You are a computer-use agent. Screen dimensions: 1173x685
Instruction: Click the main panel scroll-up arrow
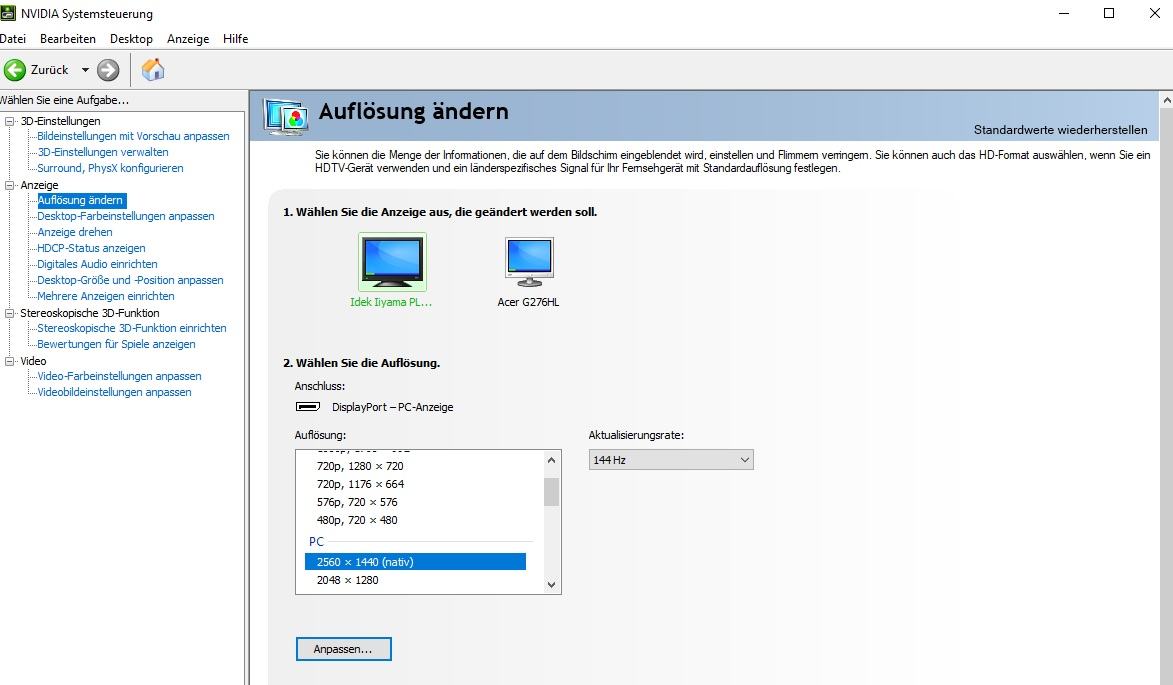click(x=1166, y=99)
